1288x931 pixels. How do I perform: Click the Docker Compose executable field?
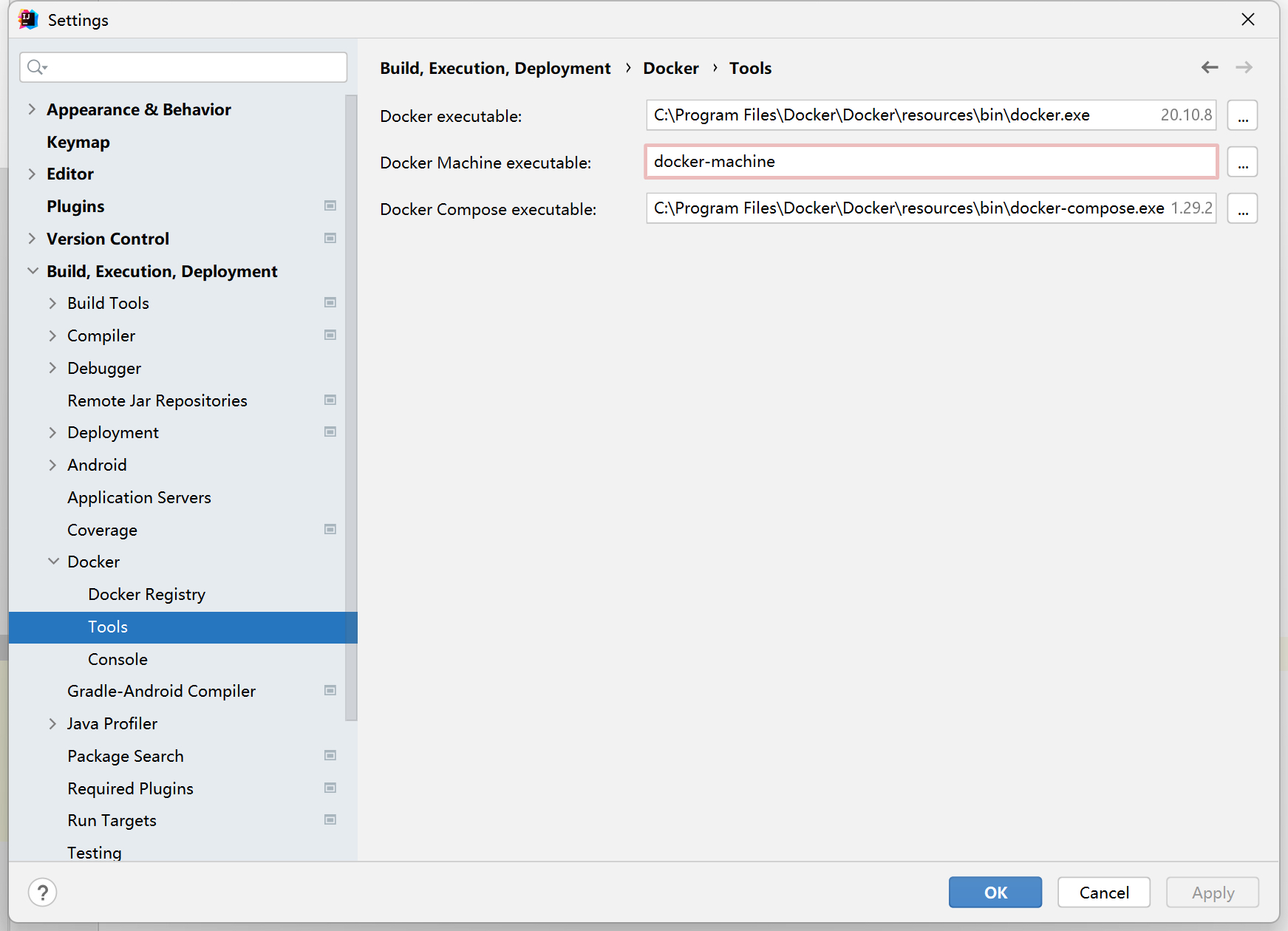tap(931, 208)
